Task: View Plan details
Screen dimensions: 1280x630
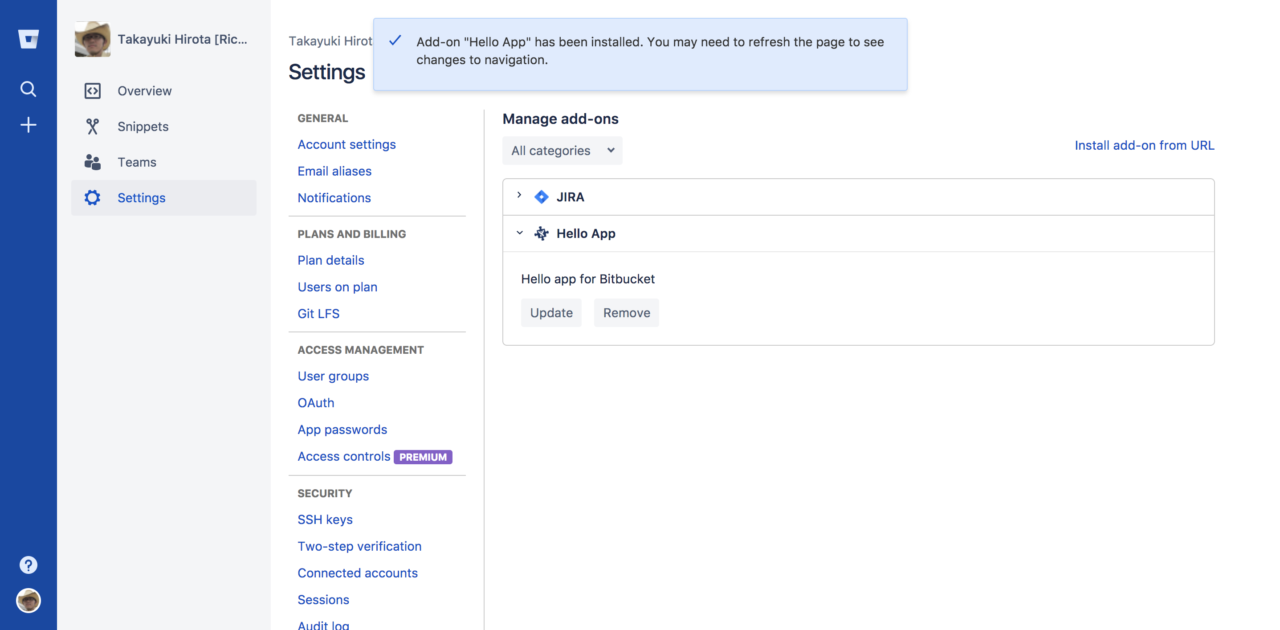Action: point(331,260)
